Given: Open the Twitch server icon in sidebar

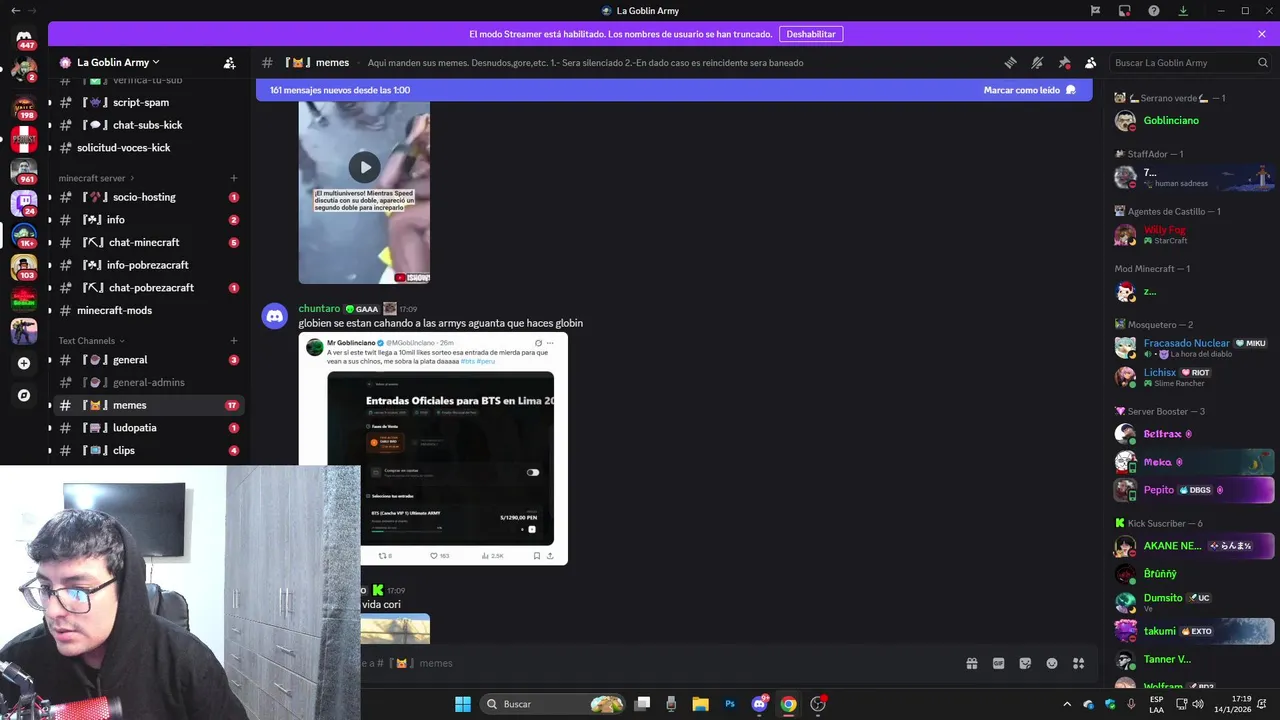Looking at the screenshot, I should pyautogui.click(x=24, y=203).
